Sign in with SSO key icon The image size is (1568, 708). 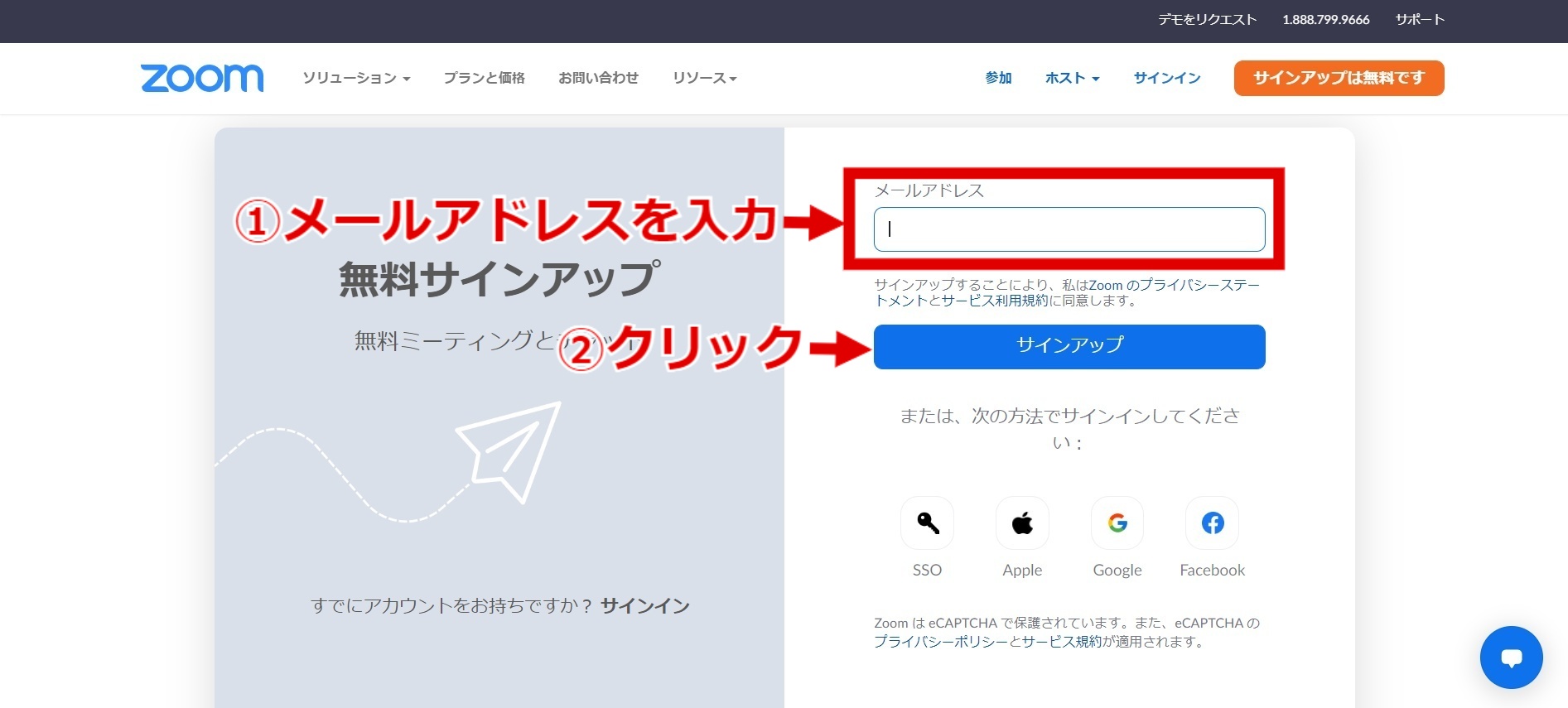coord(927,523)
